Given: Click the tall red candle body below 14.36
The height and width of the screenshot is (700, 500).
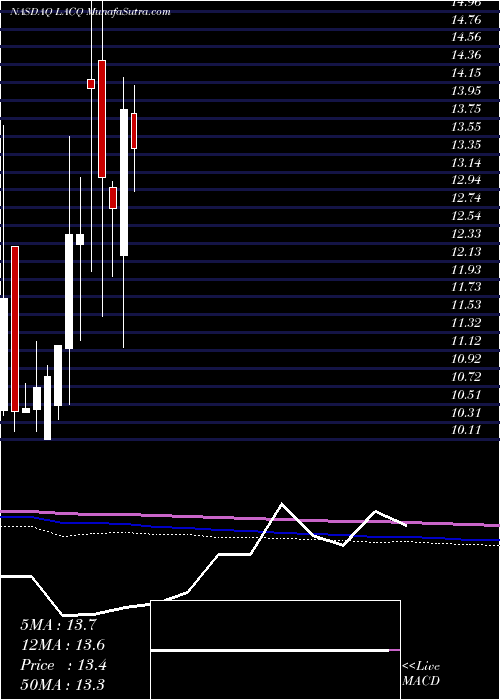Looking at the screenshot, I should [102, 119].
